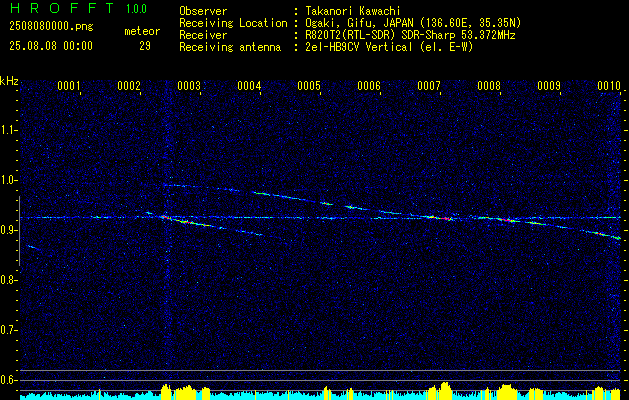This screenshot has height=400, width=629.
Task: Click the 0005 time marker
Action: pyautogui.click(x=309, y=86)
